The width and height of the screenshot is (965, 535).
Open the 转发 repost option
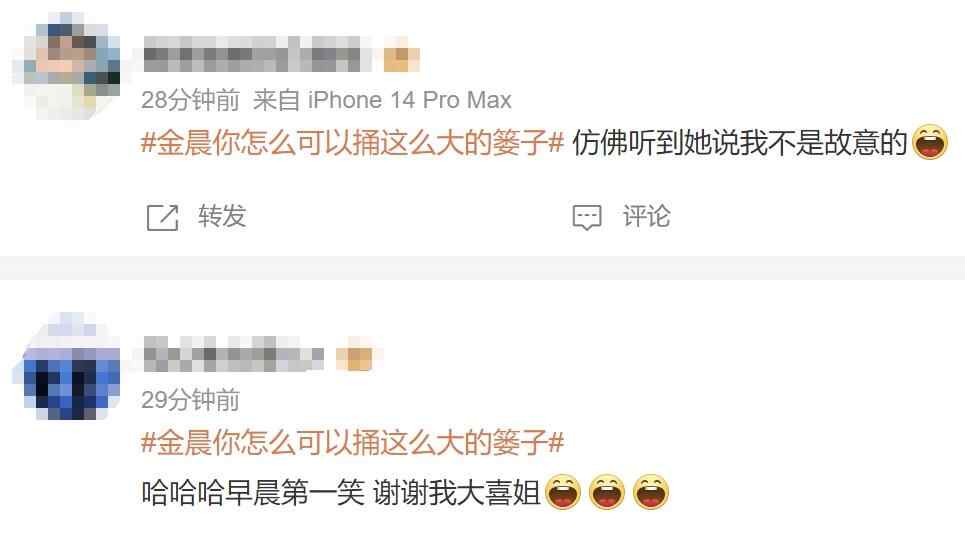[x=222, y=217]
